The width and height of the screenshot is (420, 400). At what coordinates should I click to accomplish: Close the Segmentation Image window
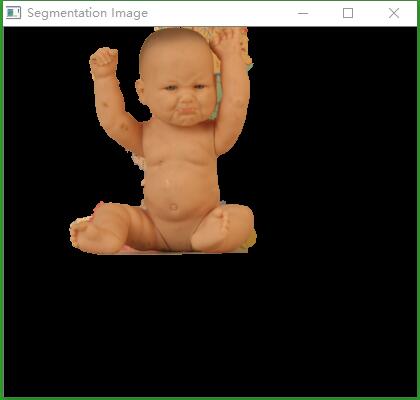click(394, 13)
